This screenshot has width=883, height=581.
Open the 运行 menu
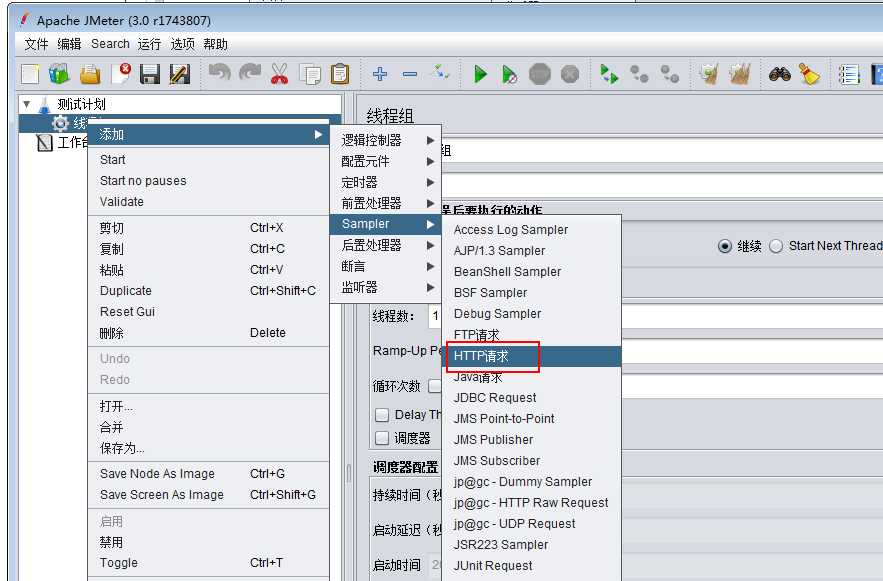click(x=149, y=44)
